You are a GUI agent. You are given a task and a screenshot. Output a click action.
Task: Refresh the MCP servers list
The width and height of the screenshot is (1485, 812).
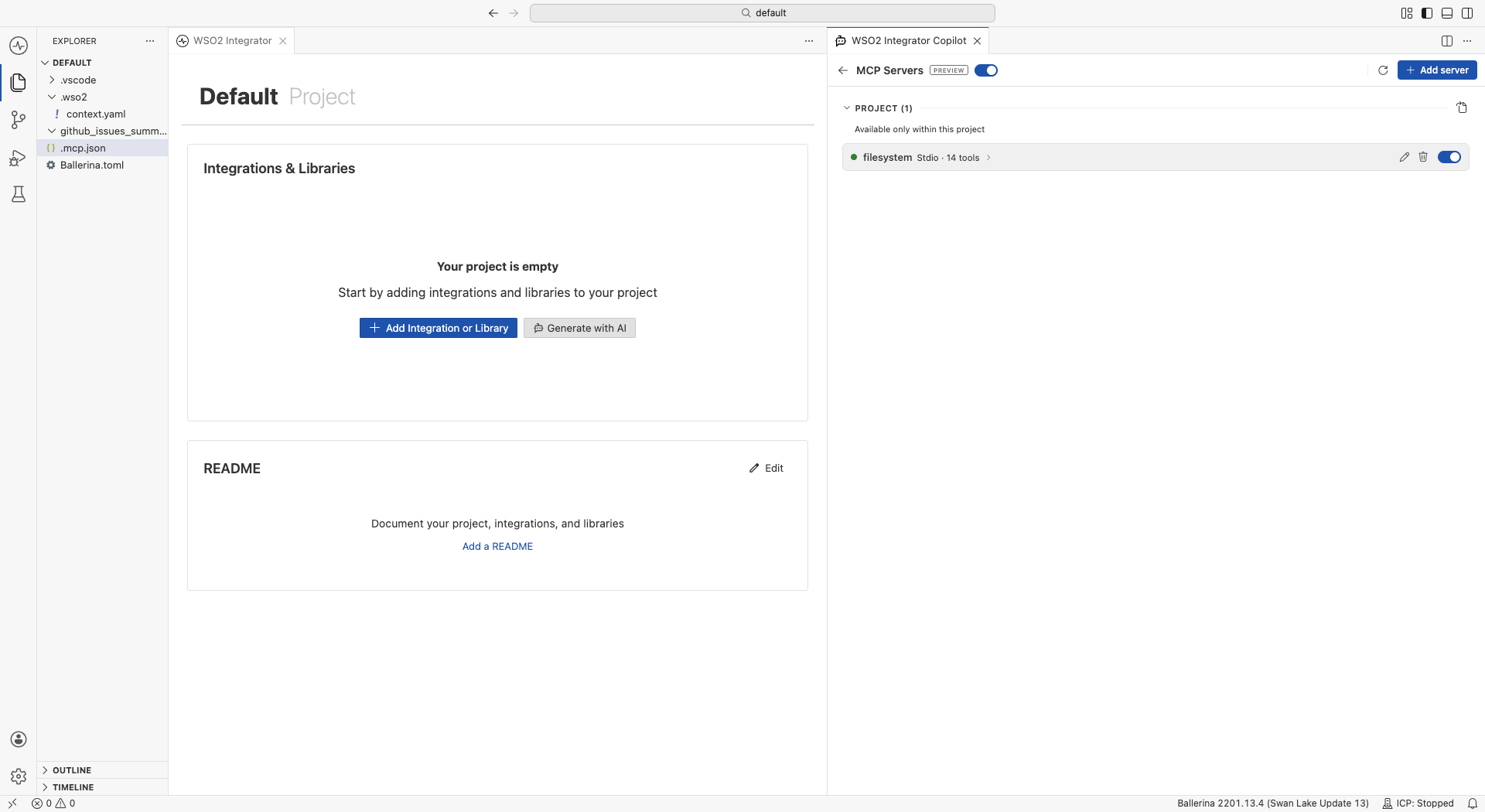1383,70
